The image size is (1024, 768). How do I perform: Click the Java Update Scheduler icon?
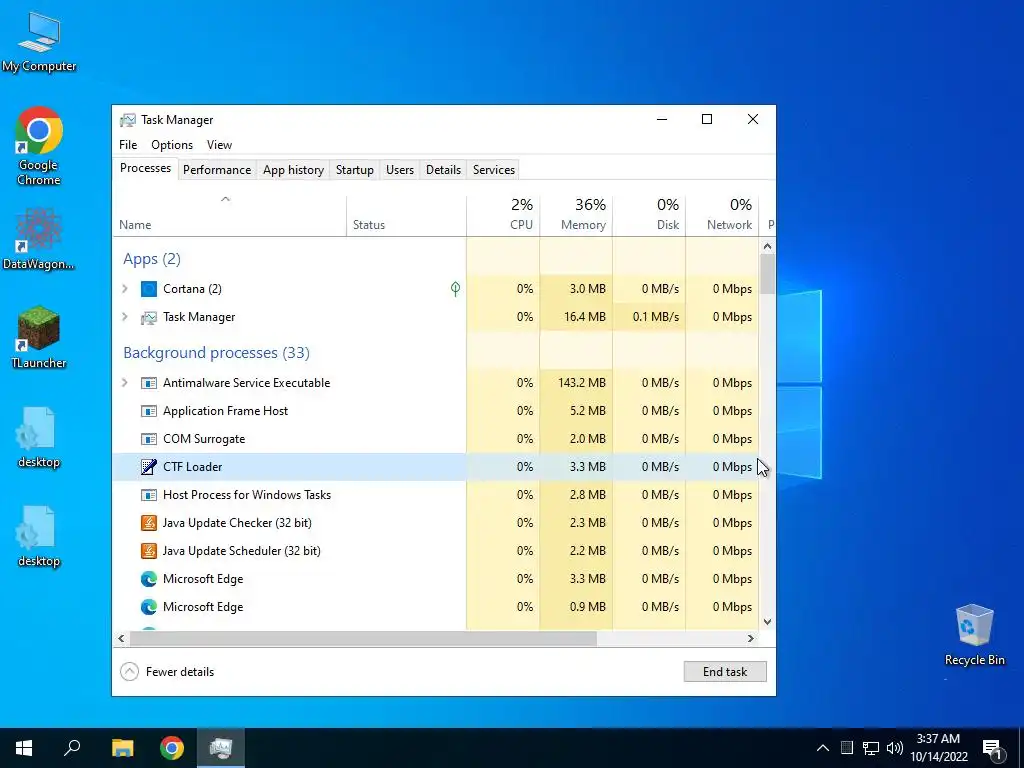tap(149, 551)
